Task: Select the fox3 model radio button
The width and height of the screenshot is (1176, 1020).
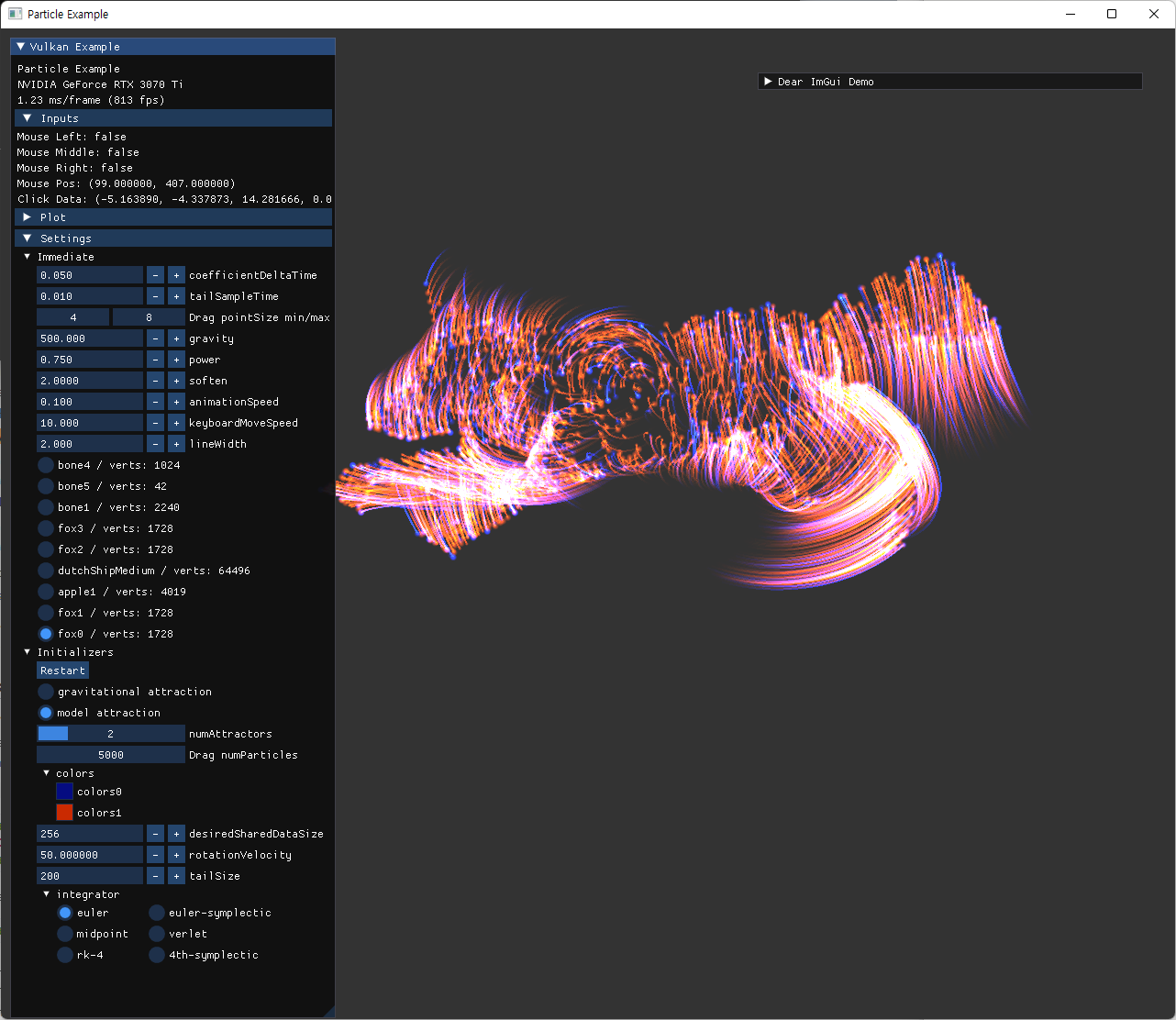Action: (46, 528)
